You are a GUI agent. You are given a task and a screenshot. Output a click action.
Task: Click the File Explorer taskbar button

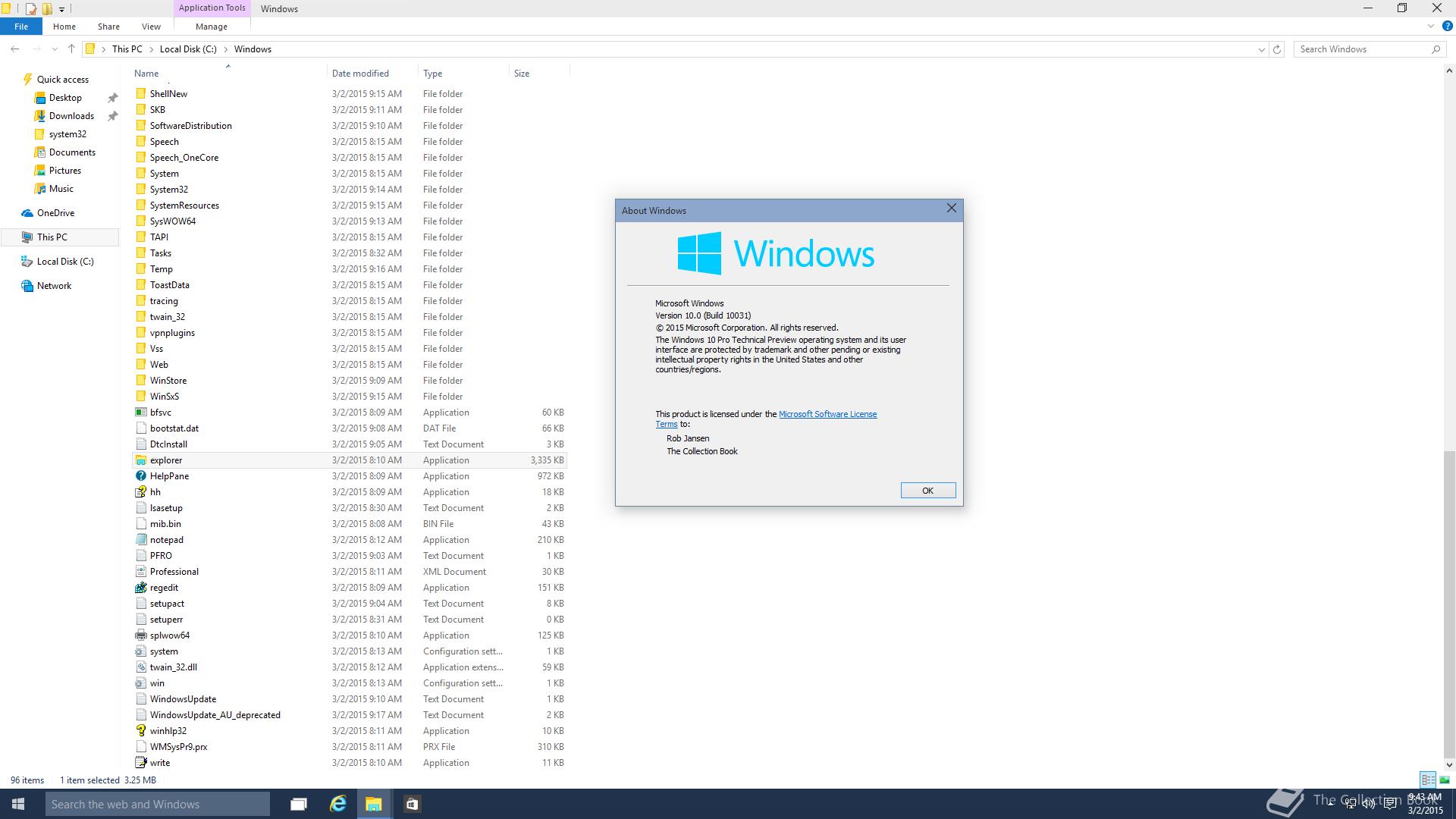(374, 804)
